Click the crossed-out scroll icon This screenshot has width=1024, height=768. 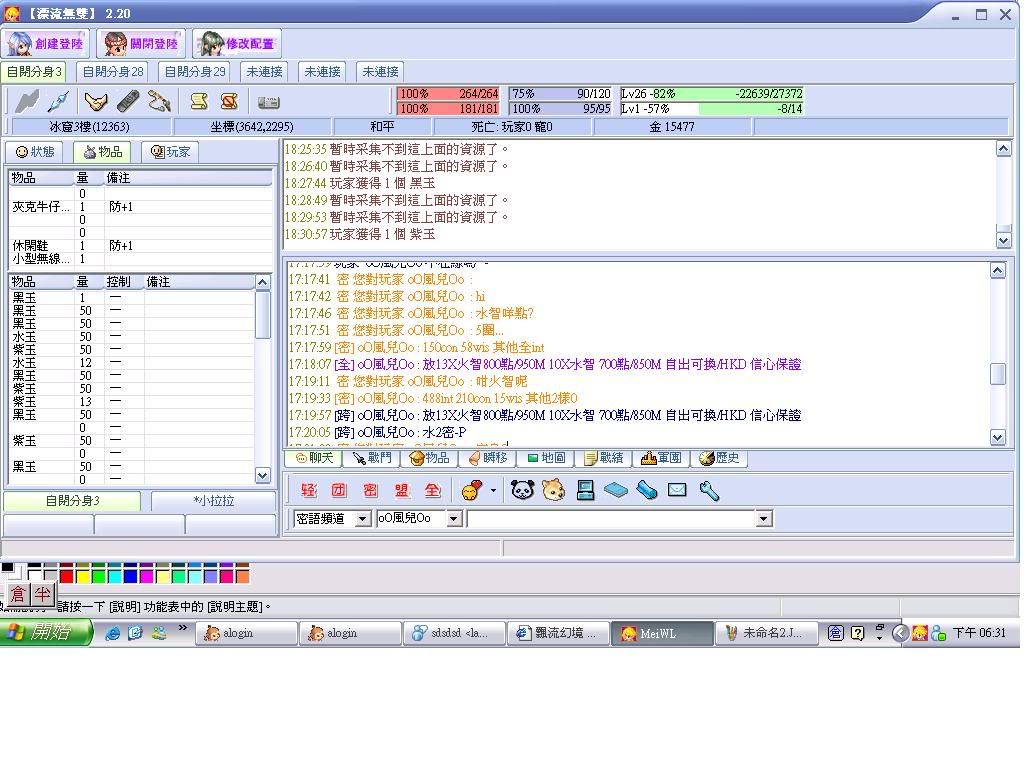(229, 101)
